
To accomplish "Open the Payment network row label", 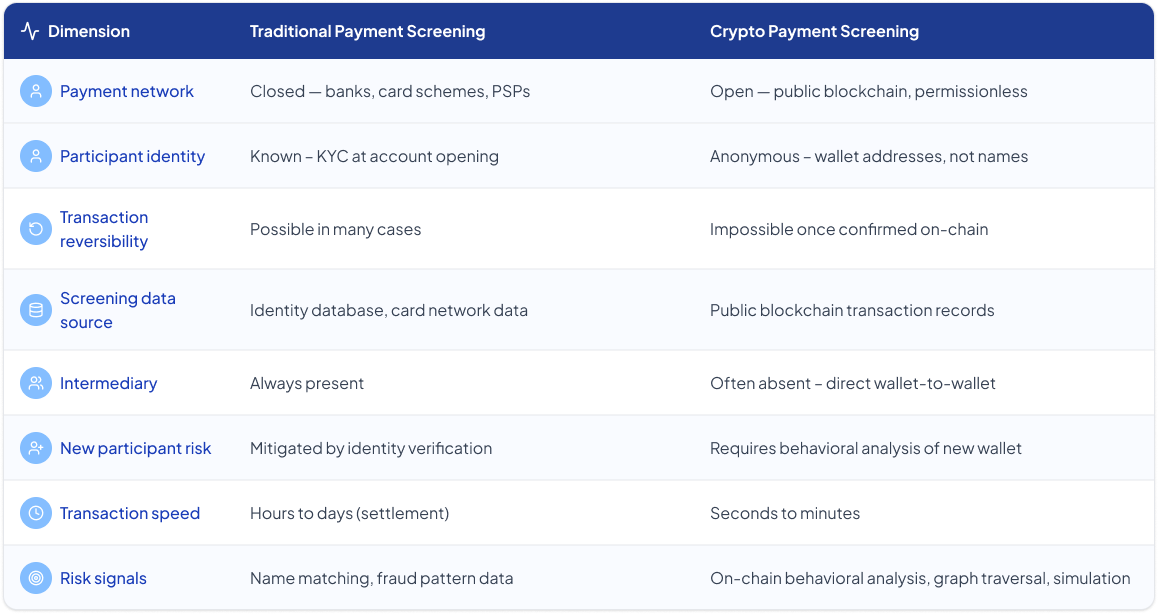I will (126, 91).
